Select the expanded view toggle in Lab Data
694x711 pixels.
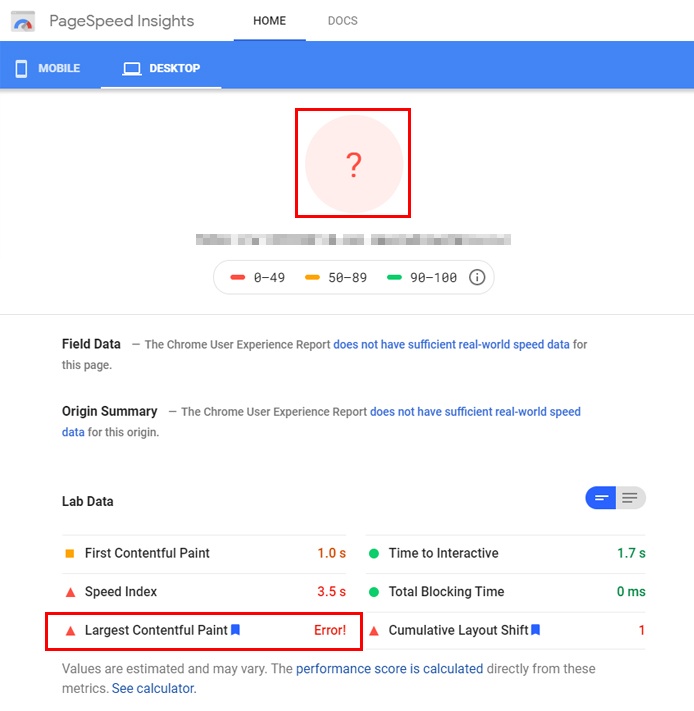tap(631, 498)
